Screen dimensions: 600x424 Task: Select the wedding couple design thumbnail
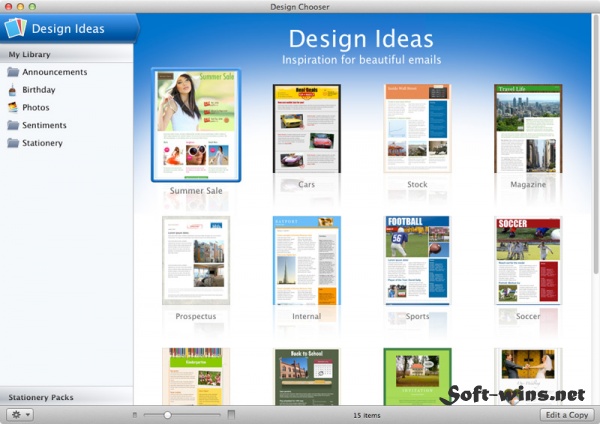pos(528,376)
